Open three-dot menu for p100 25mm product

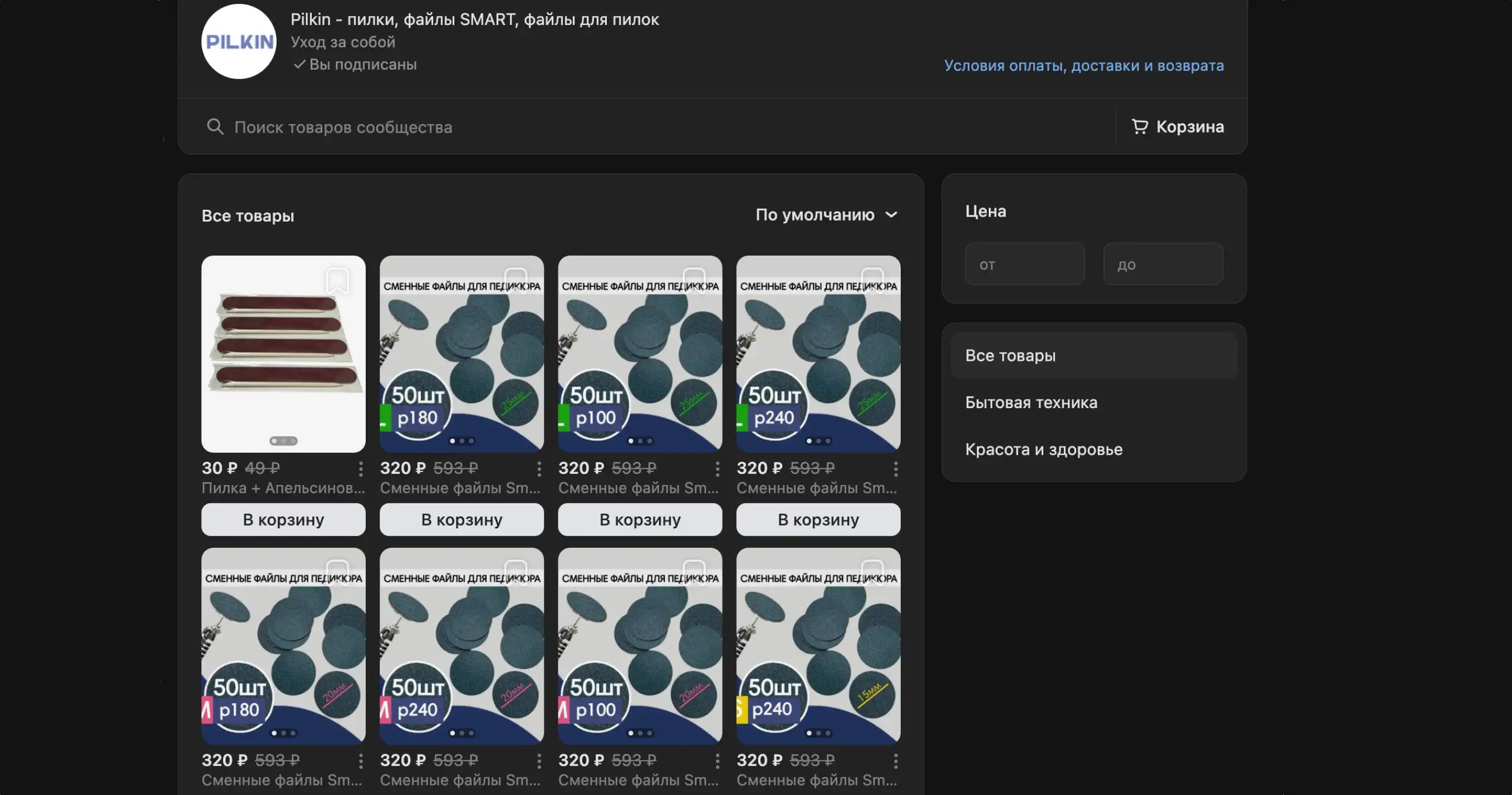(717, 469)
